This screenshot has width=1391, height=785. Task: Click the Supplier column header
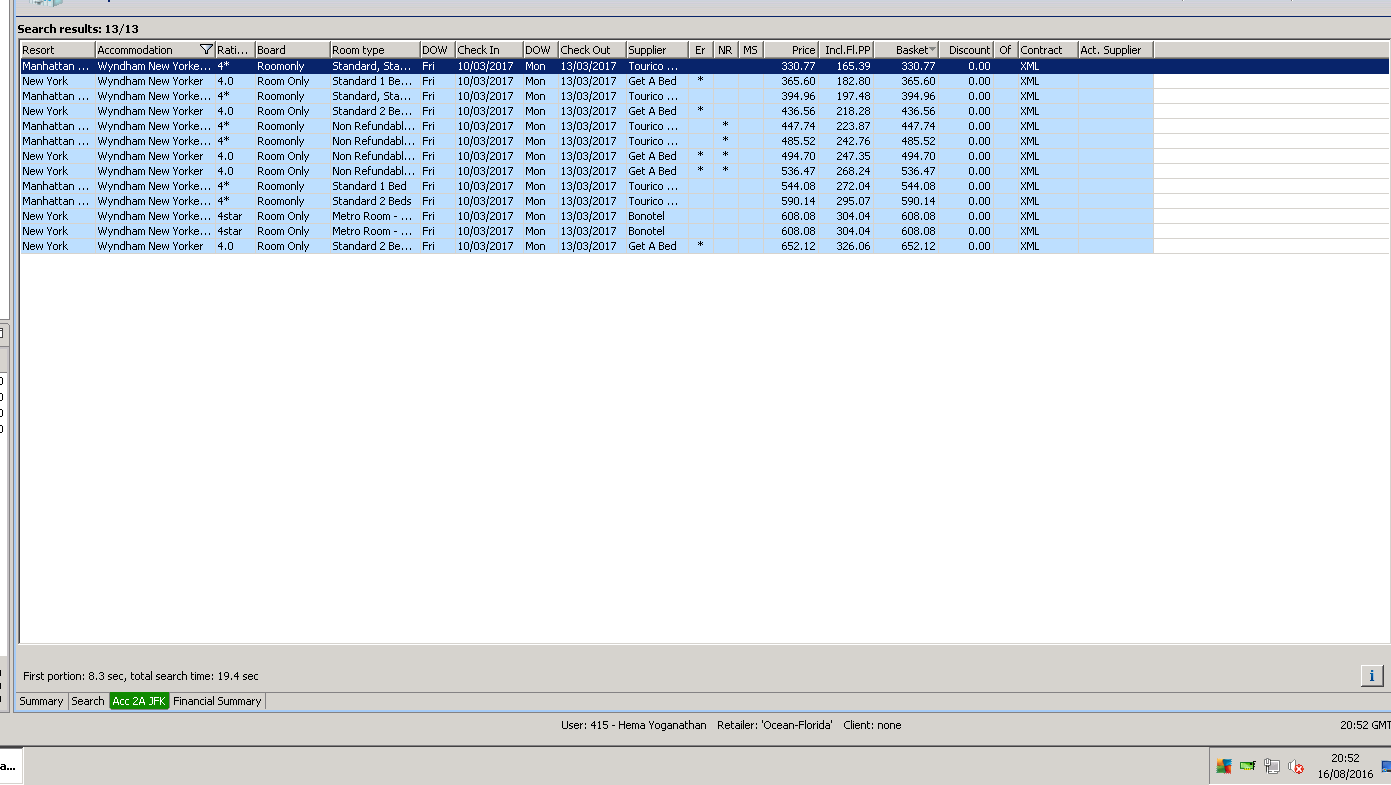click(x=657, y=50)
